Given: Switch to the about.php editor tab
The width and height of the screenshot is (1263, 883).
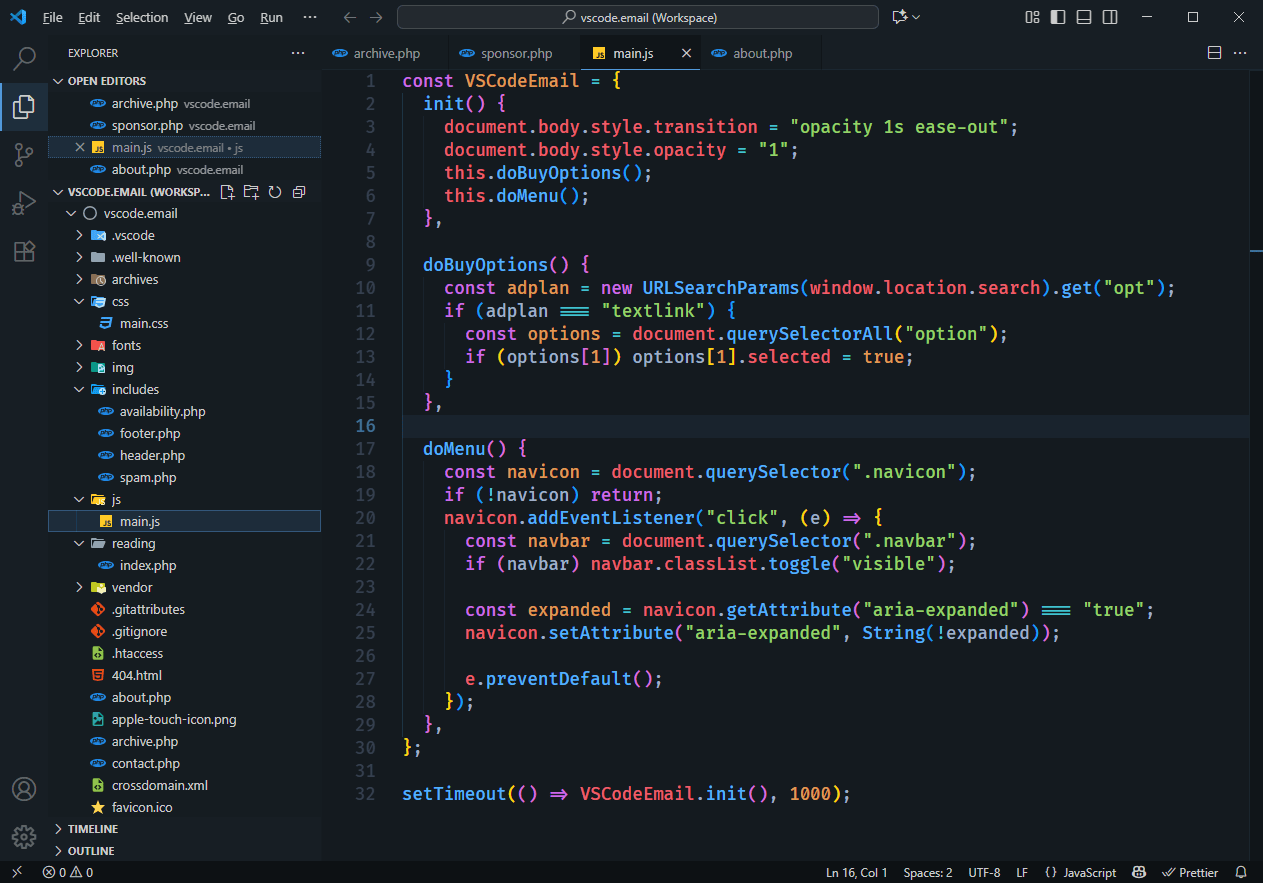Looking at the screenshot, I should [x=762, y=53].
